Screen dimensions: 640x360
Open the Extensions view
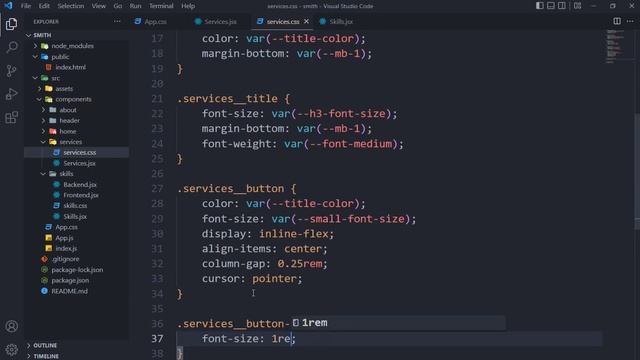pyautogui.click(x=11, y=118)
